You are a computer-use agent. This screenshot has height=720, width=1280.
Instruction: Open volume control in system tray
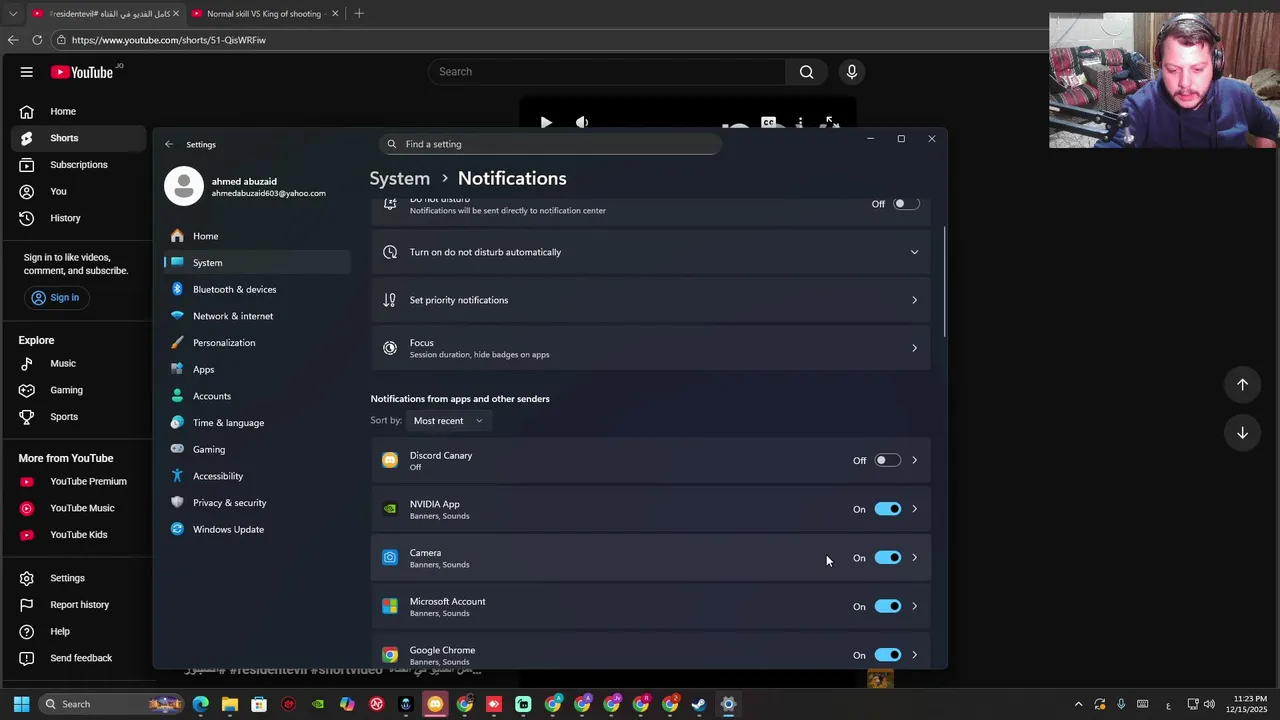(x=1209, y=704)
